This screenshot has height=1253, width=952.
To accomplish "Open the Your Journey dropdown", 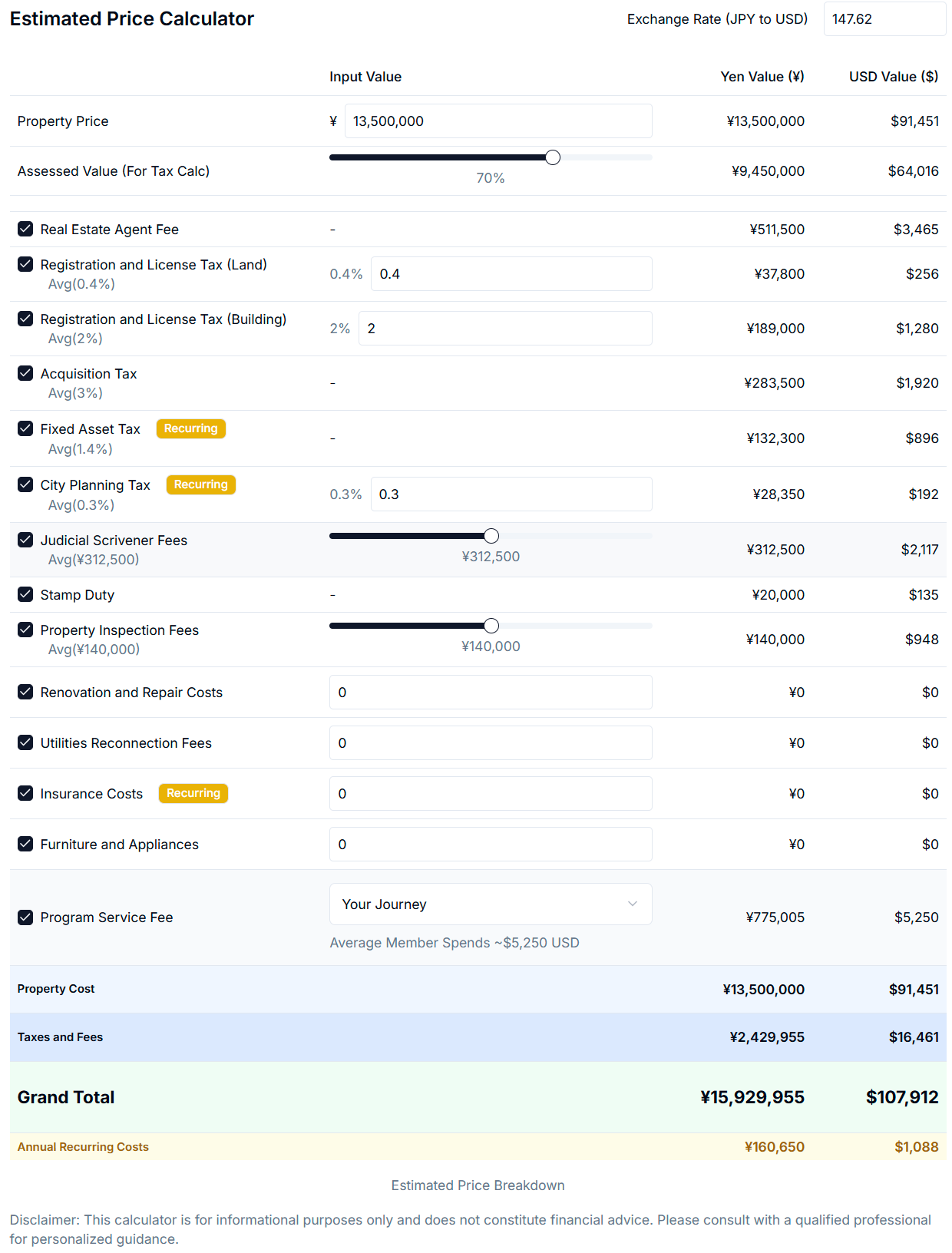I will (x=490, y=904).
